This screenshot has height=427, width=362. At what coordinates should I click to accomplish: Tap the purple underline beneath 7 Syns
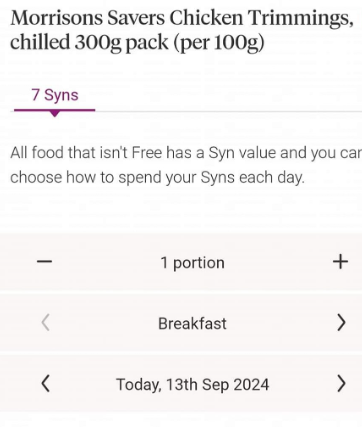[x=55, y=110]
